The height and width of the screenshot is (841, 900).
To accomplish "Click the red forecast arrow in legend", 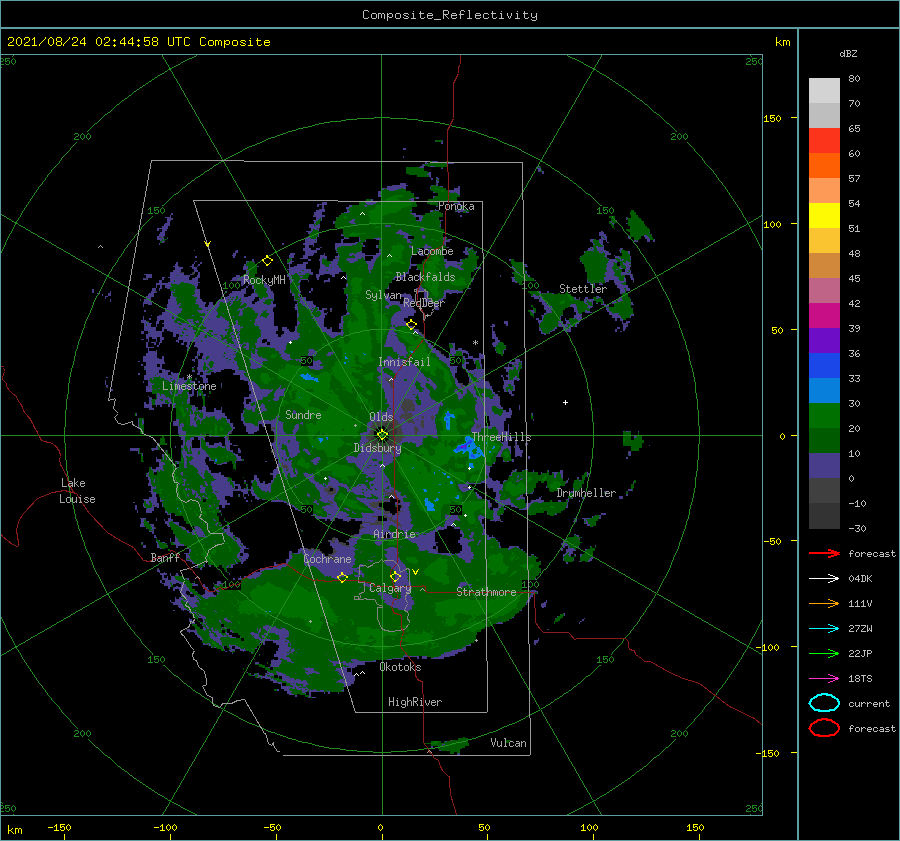I will click(x=824, y=553).
